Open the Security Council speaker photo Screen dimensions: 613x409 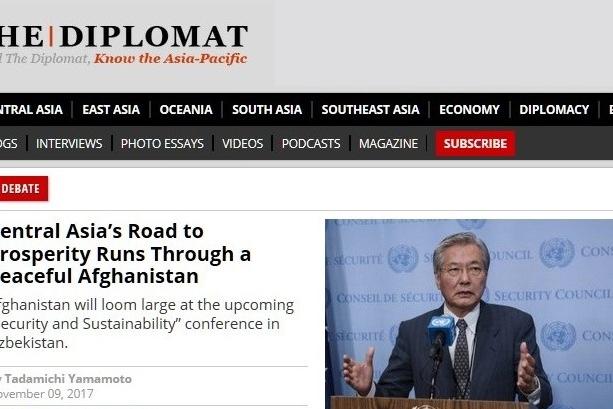pos(469,314)
